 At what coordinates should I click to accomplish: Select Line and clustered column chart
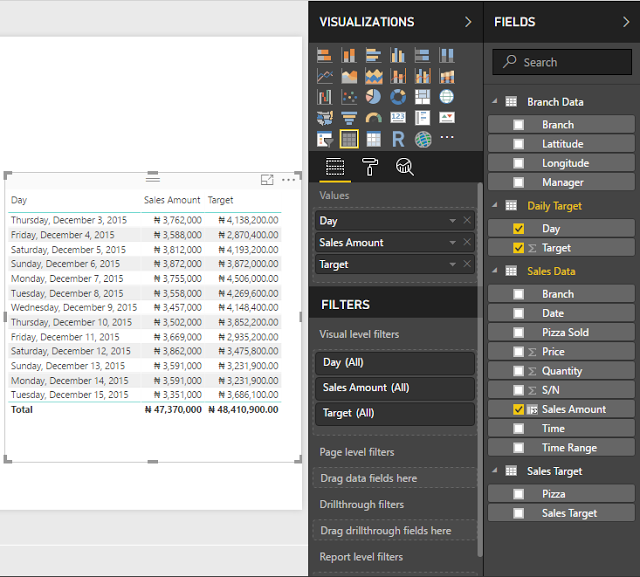[x=422, y=76]
